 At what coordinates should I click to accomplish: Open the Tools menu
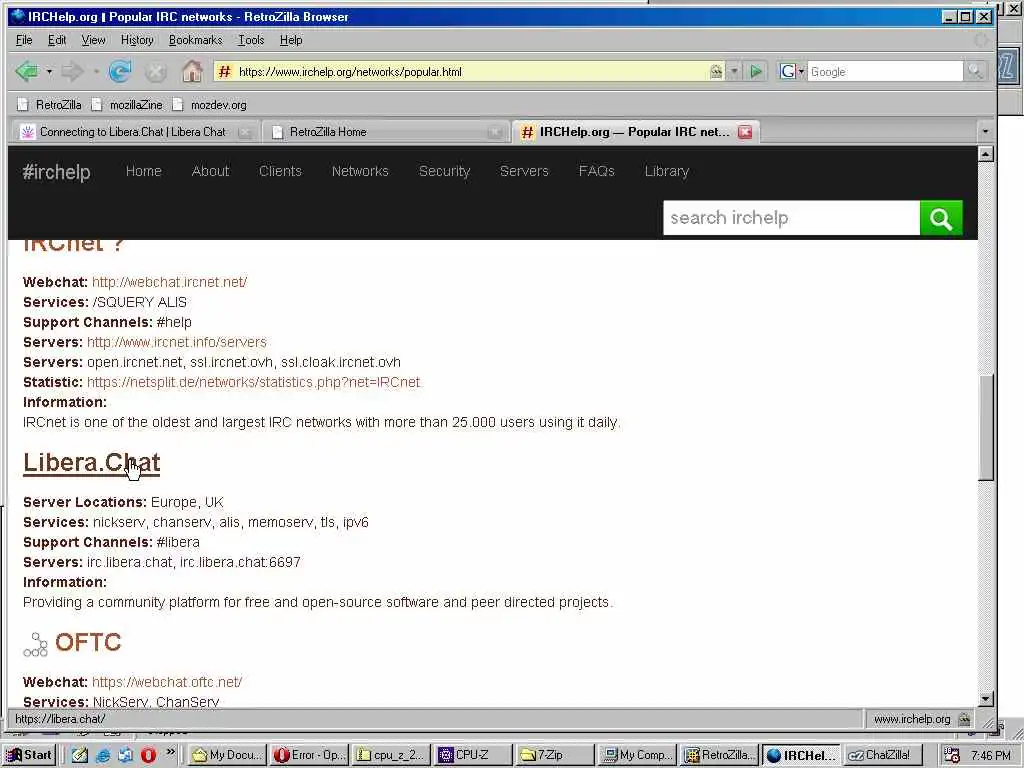point(251,40)
